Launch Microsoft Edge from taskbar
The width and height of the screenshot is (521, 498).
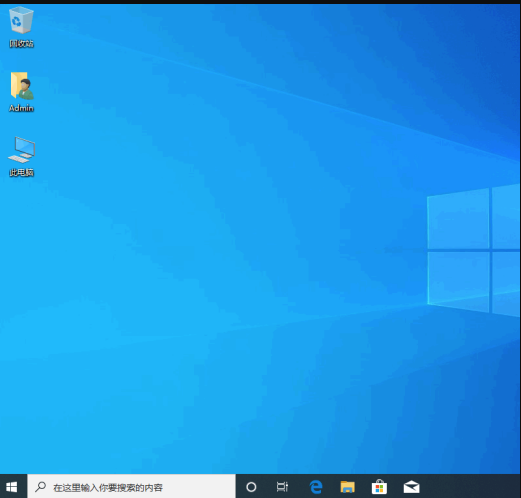(315, 487)
